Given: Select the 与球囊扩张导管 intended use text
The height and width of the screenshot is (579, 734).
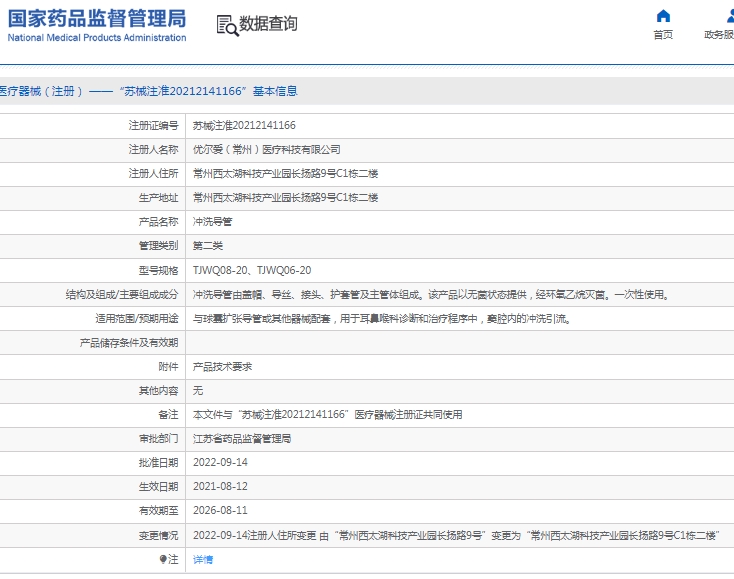Looking at the screenshot, I should pos(382,319).
